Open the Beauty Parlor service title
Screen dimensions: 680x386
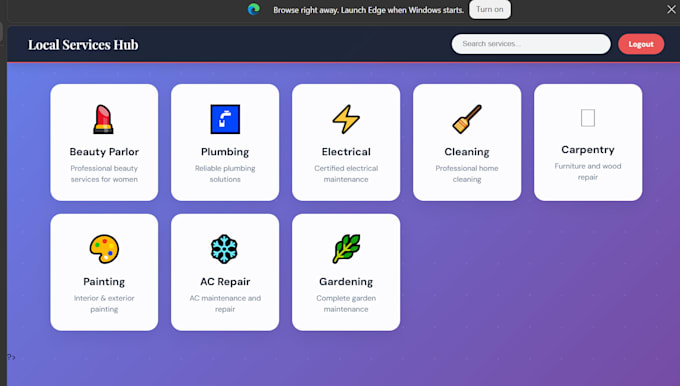point(104,152)
